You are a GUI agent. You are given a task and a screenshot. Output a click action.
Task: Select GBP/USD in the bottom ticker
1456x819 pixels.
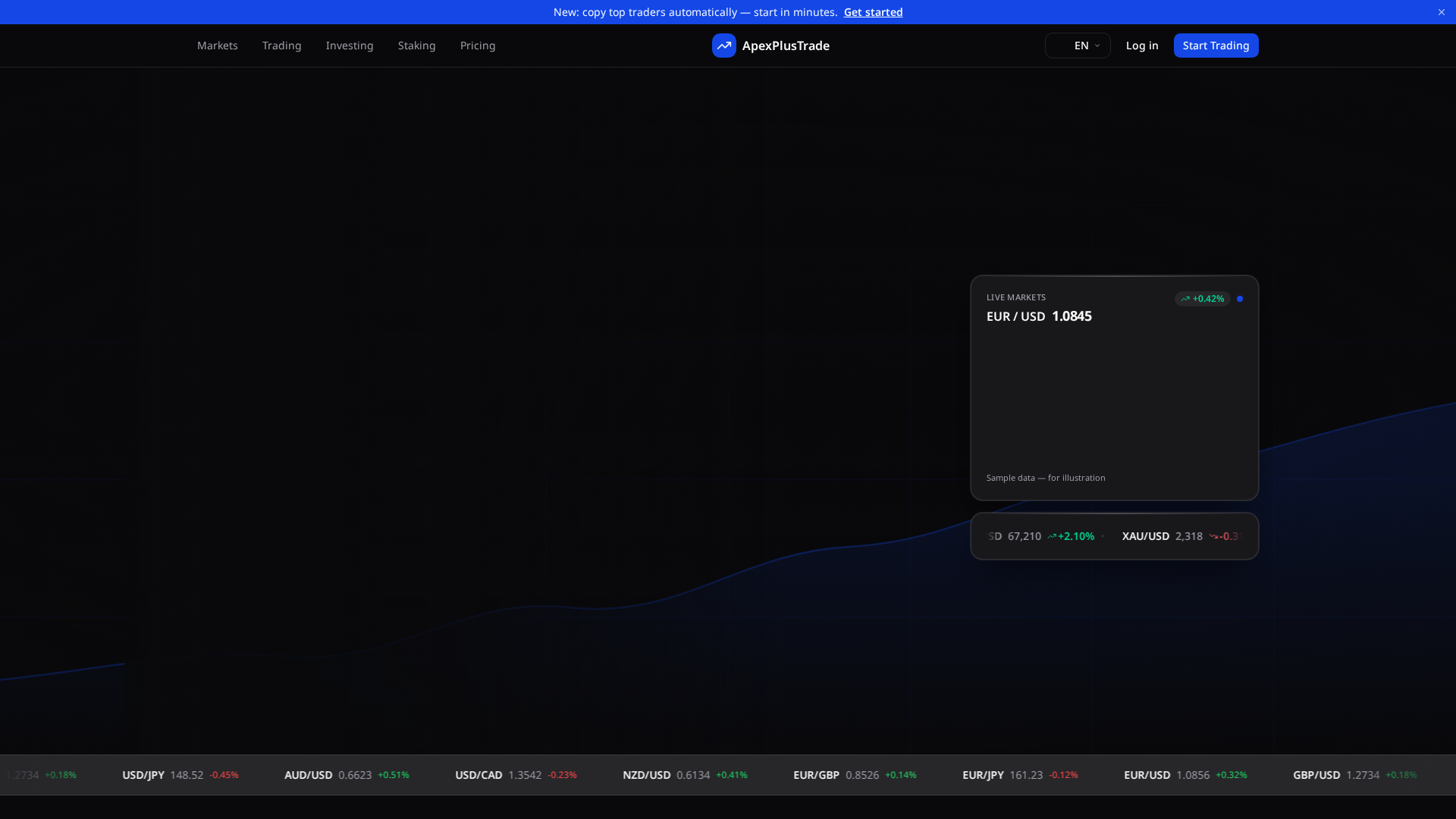coord(1316,775)
